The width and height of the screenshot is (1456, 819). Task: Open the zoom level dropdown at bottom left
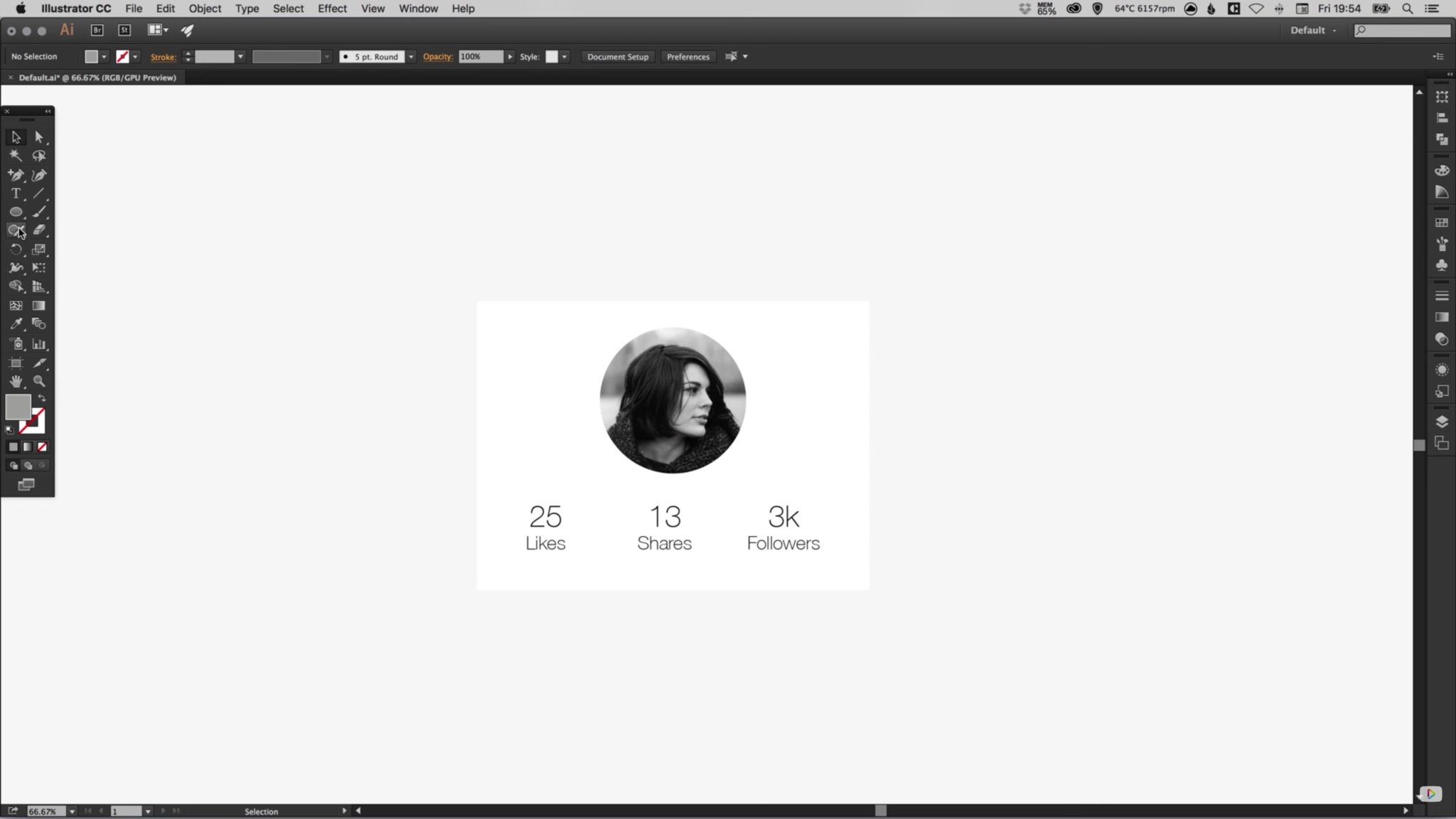click(x=72, y=811)
